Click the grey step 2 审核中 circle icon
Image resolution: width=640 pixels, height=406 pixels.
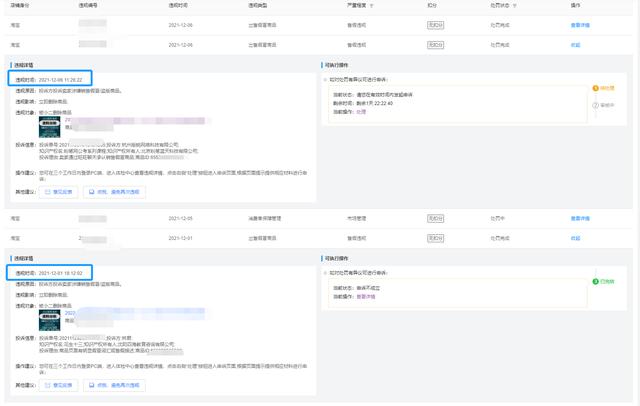pos(597,105)
